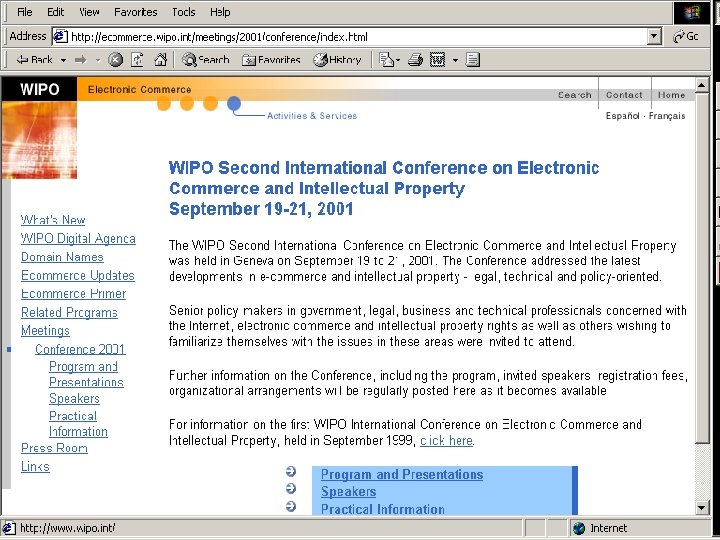The width and height of the screenshot is (720, 540).
Task: Open Practical Information in the blue box
Action: click(382, 509)
